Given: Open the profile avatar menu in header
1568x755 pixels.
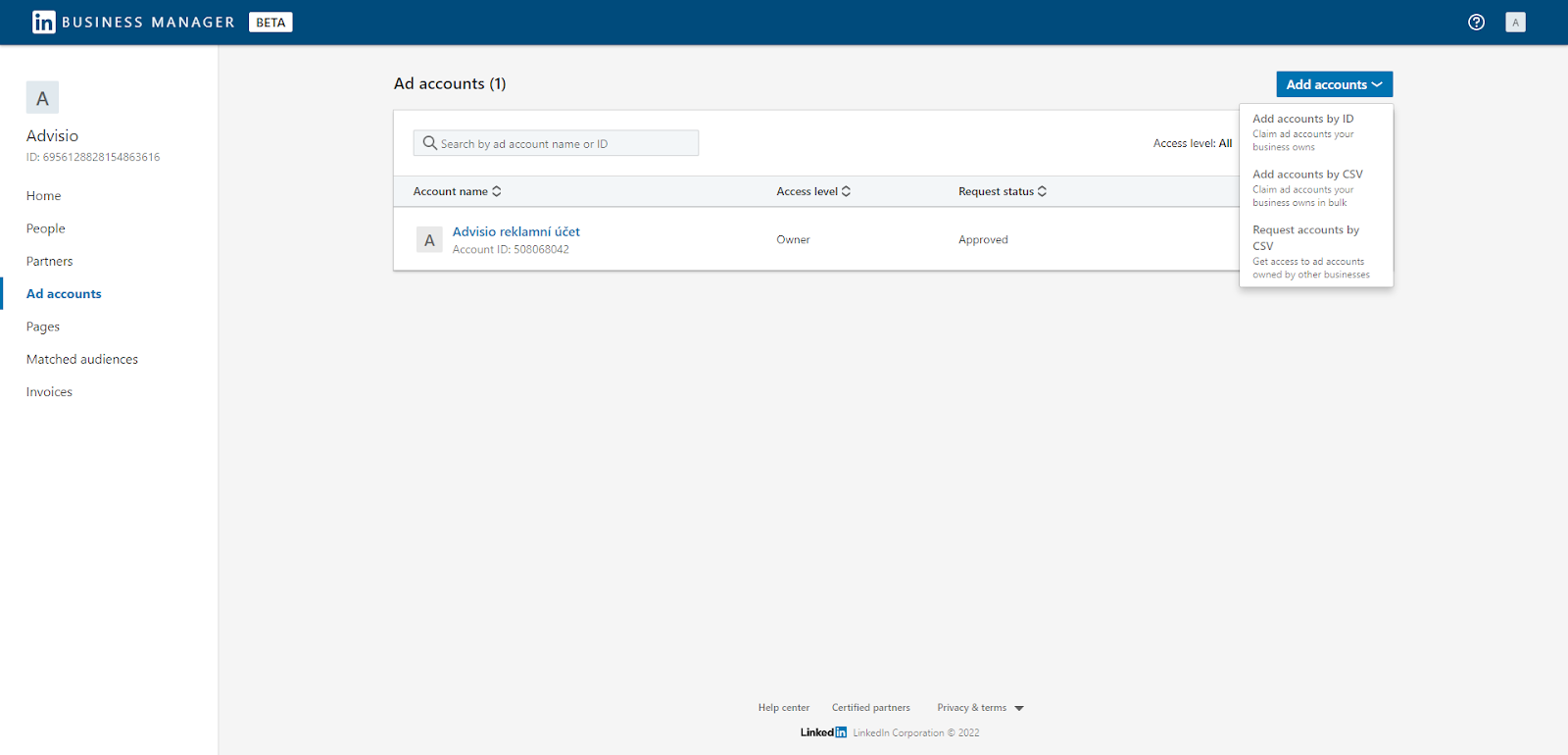Looking at the screenshot, I should point(1515,22).
